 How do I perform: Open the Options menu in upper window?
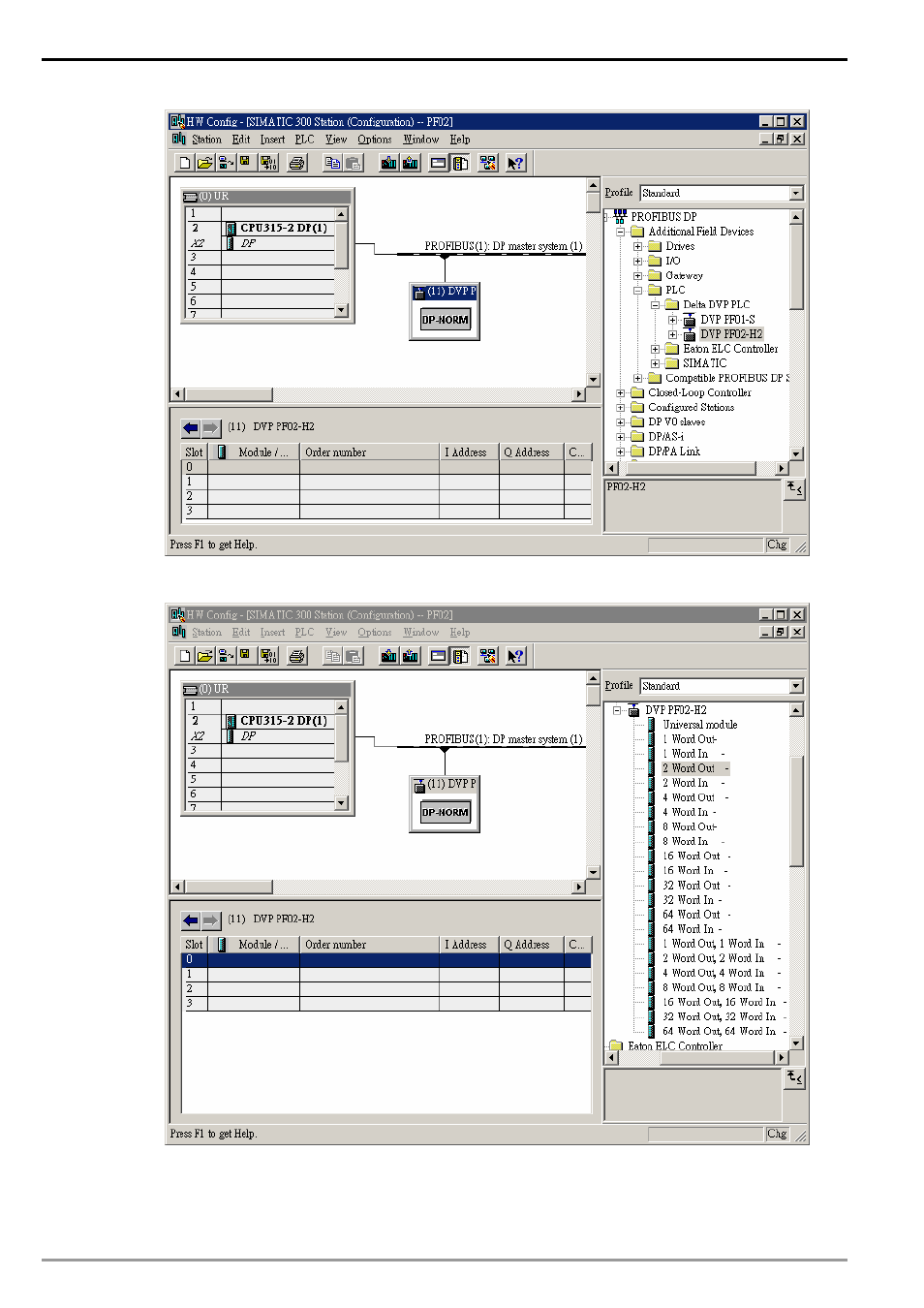(x=375, y=140)
